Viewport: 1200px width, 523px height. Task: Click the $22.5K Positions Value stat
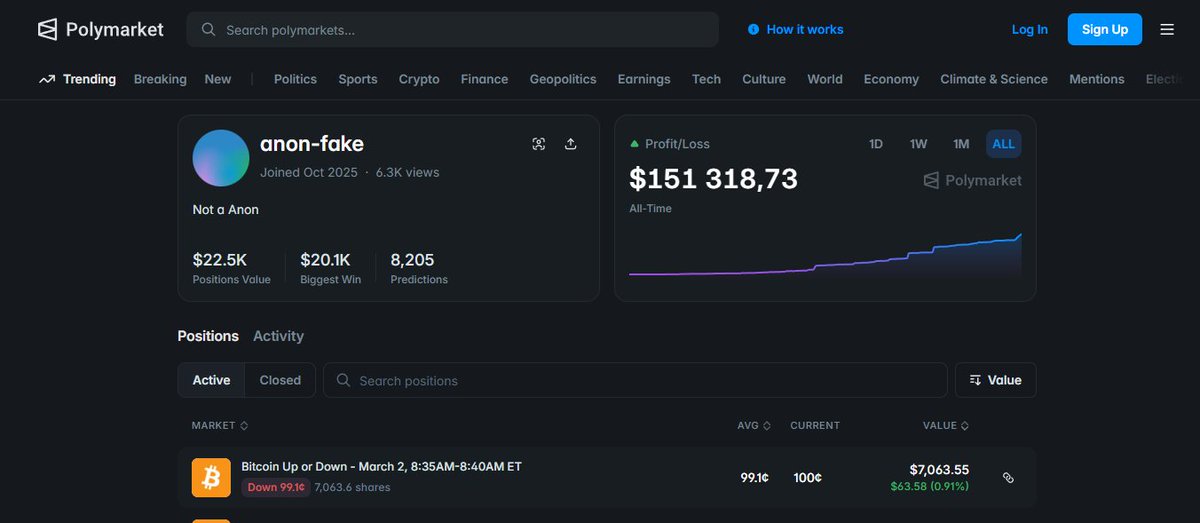tap(231, 268)
